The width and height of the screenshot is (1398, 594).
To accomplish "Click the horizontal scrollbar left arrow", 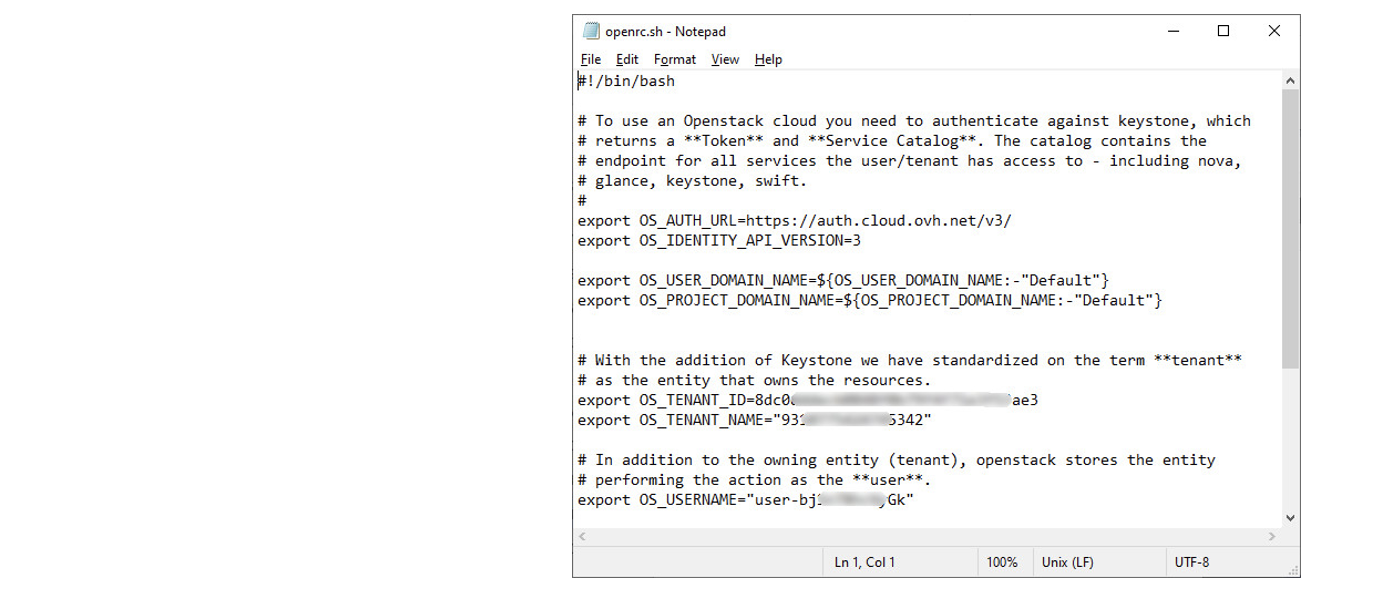I will (581, 537).
